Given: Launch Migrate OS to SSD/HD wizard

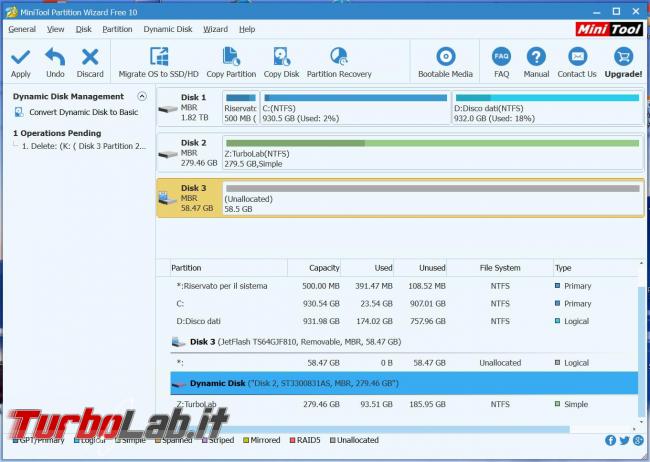Looking at the screenshot, I should (x=158, y=63).
